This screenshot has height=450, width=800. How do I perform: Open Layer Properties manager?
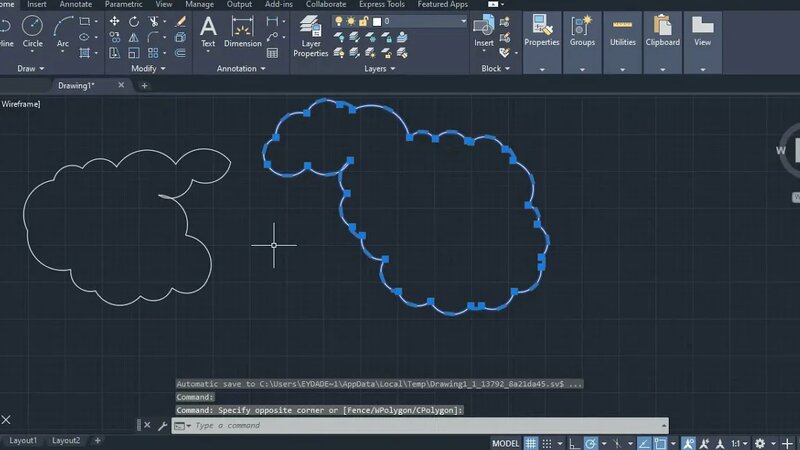point(310,36)
